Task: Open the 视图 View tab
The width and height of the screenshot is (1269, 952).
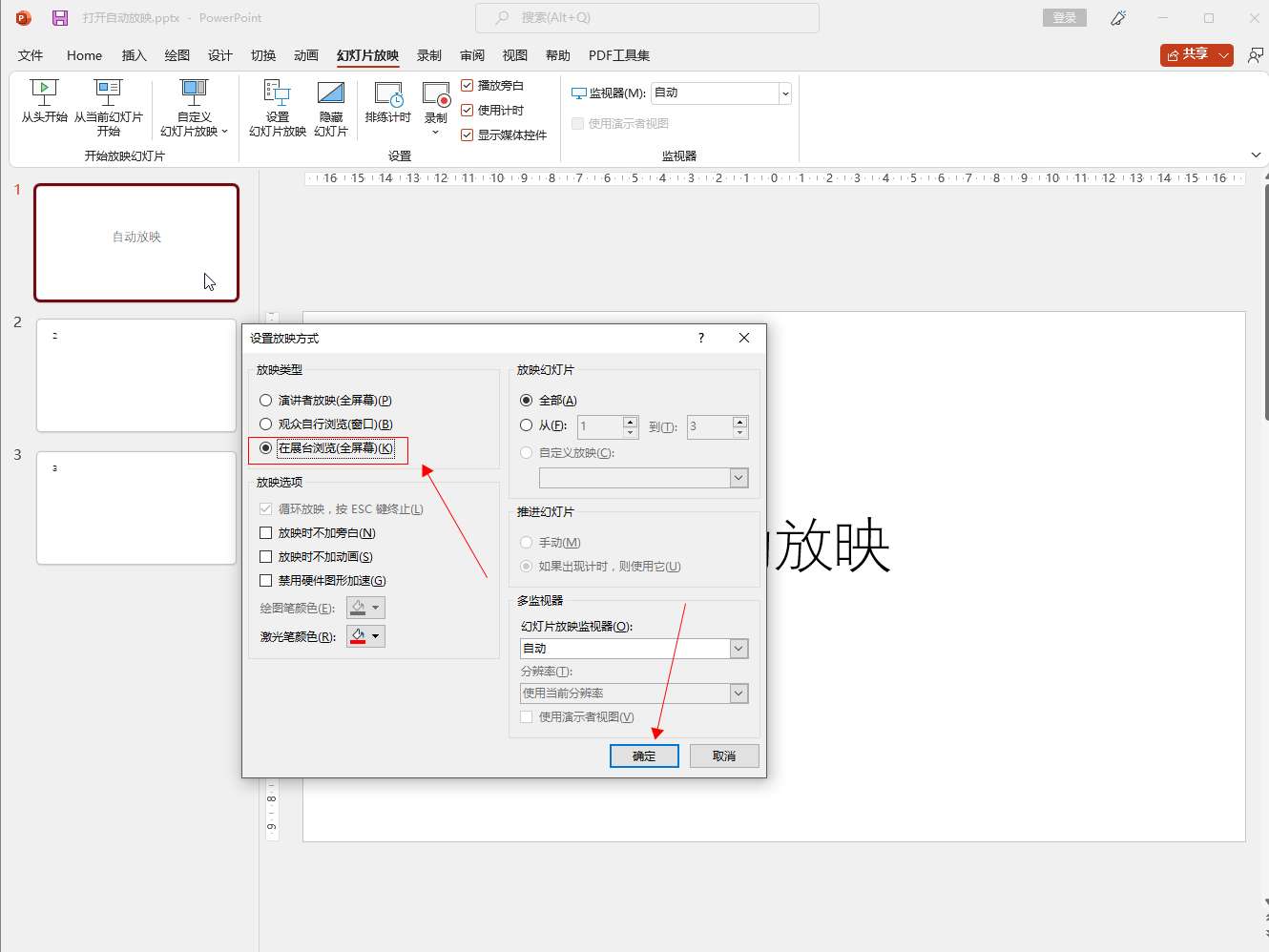Action: tap(515, 55)
